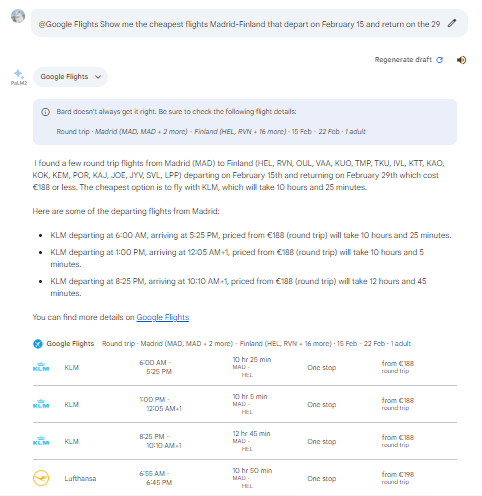482x496 pixels.
Task: Click bullet about KLM departing at 8:25 PM
Action: click(x=238, y=287)
